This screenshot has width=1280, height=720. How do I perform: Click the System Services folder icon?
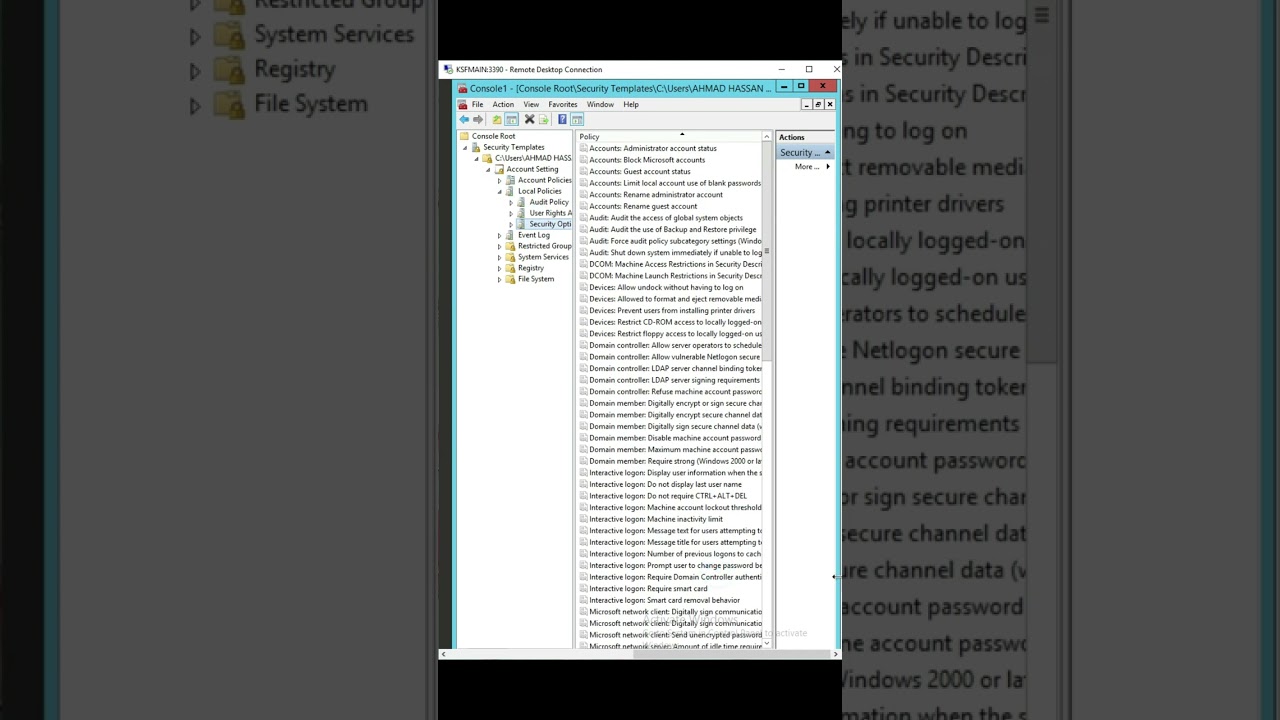click(510, 257)
